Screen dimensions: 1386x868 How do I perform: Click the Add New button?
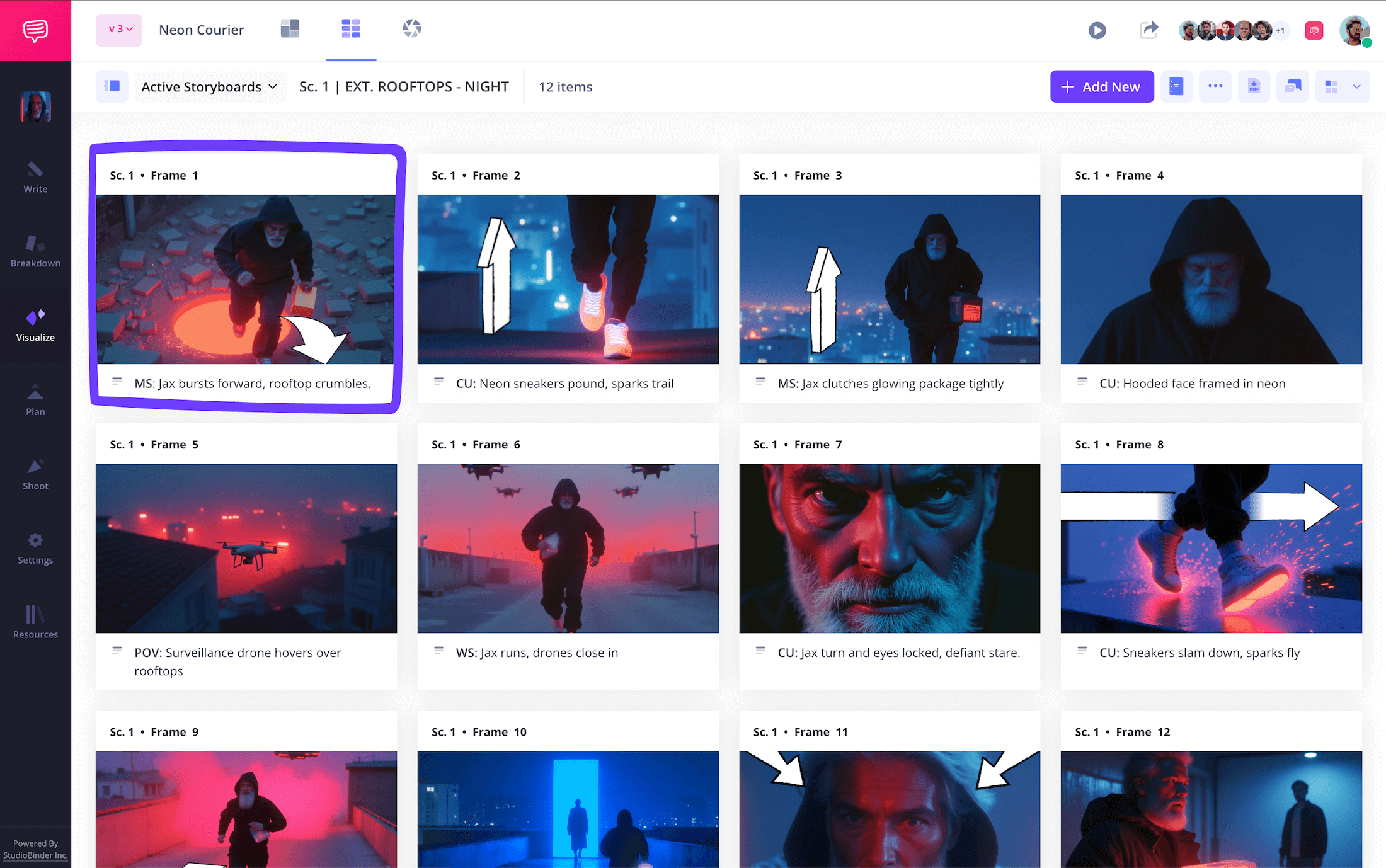click(1102, 86)
